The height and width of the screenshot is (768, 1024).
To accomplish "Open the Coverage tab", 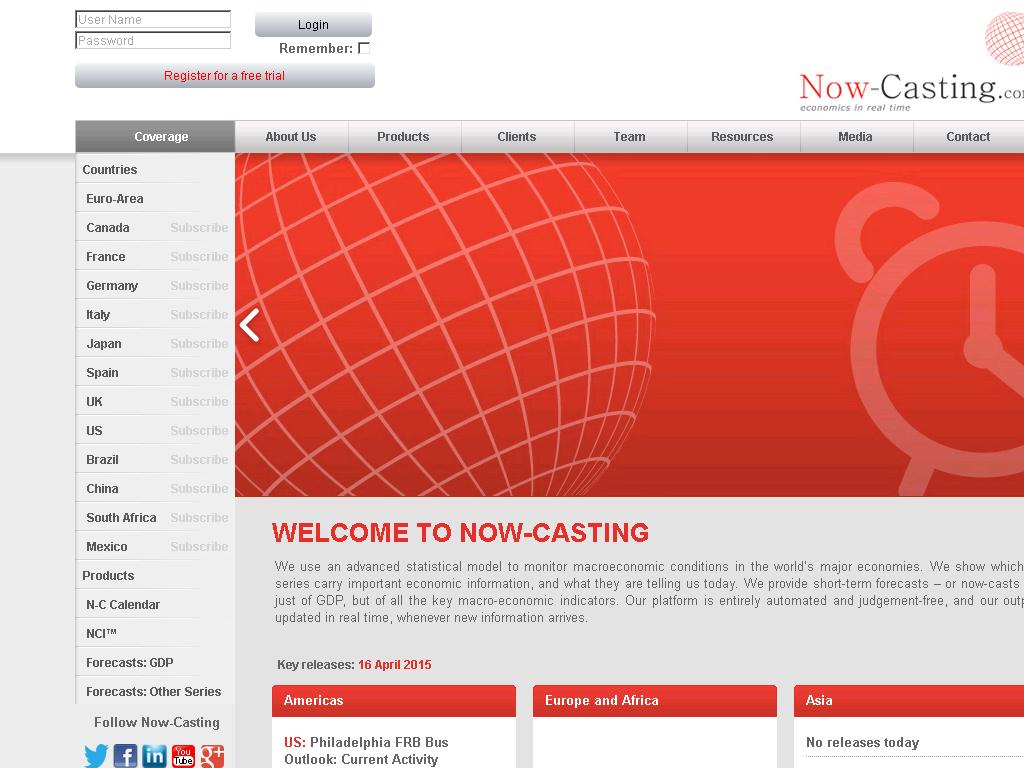I will pyautogui.click(x=155, y=136).
